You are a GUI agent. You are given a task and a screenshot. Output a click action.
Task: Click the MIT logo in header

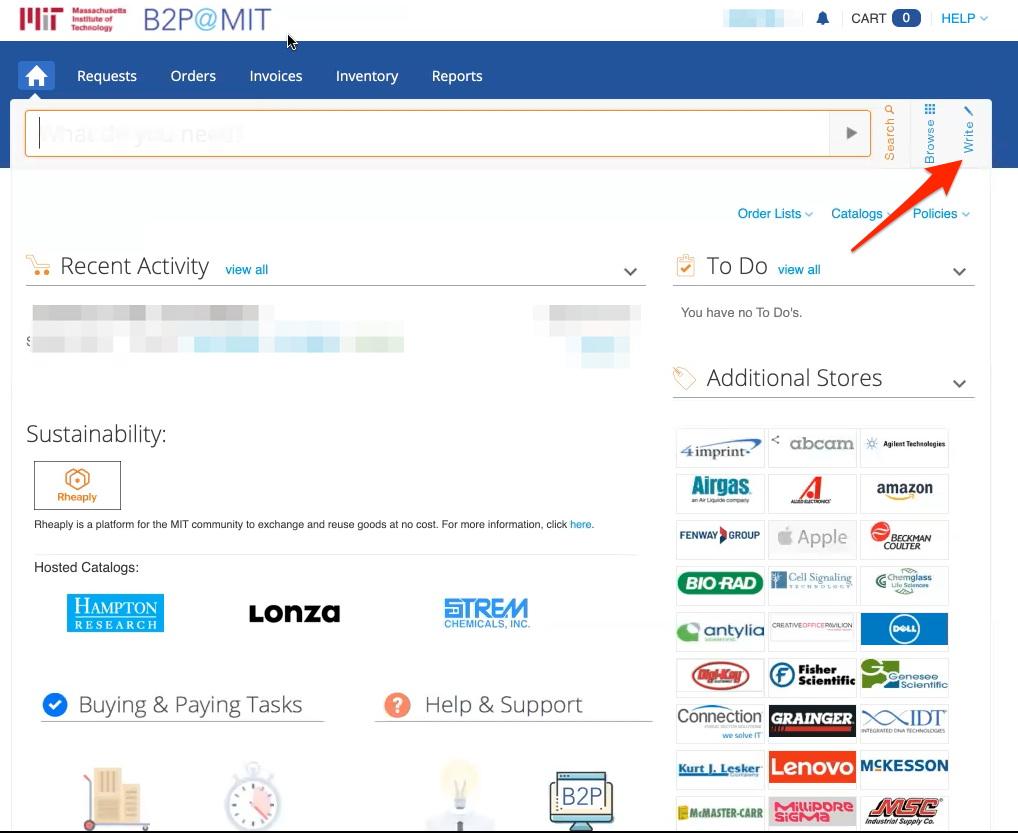[73, 19]
